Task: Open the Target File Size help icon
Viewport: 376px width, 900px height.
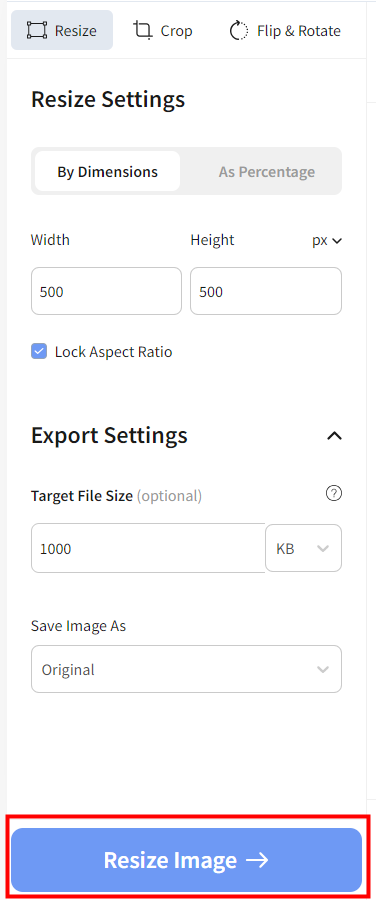Action: pyautogui.click(x=334, y=493)
